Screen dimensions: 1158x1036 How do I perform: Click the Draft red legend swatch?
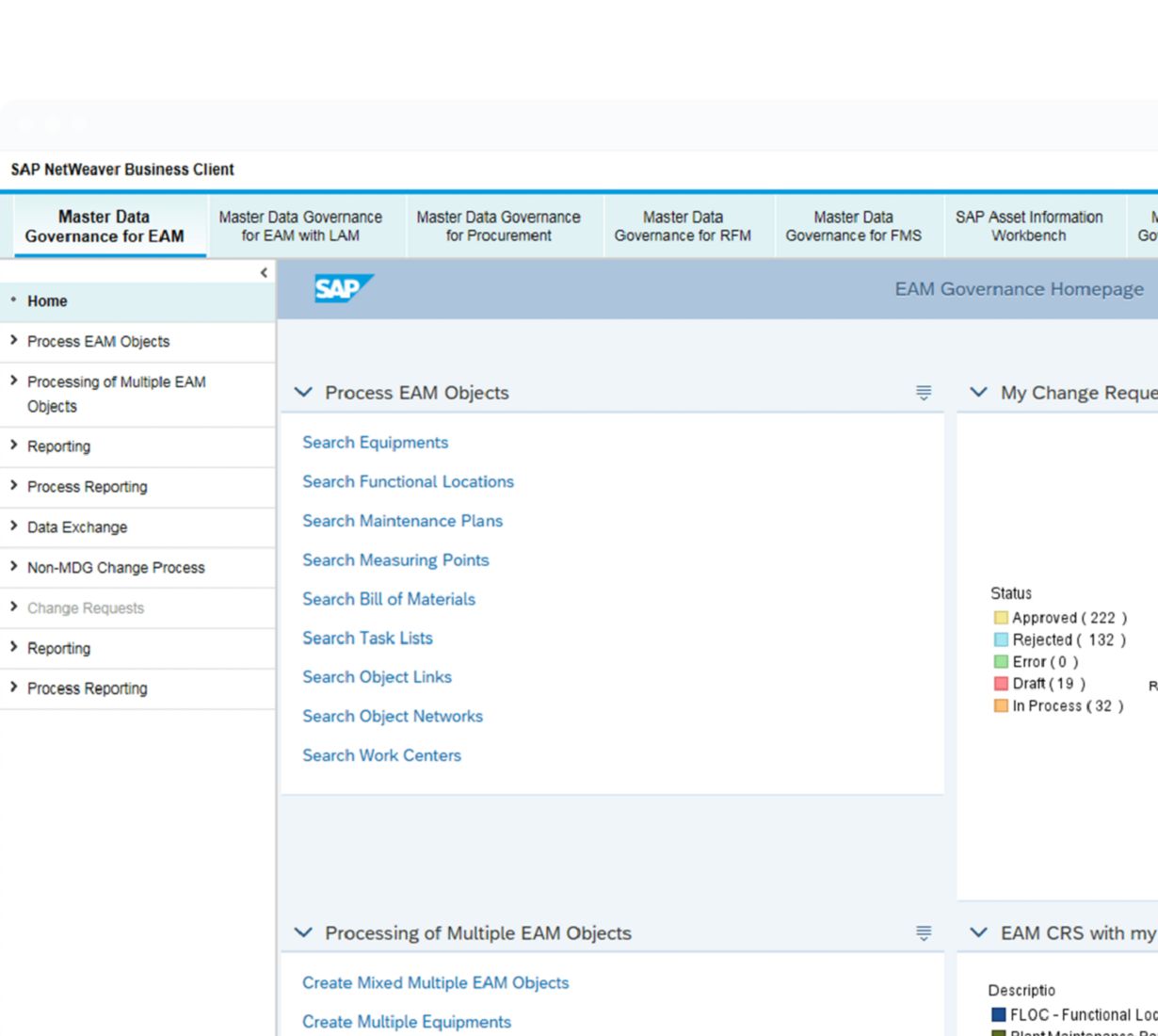tap(1001, 684)
